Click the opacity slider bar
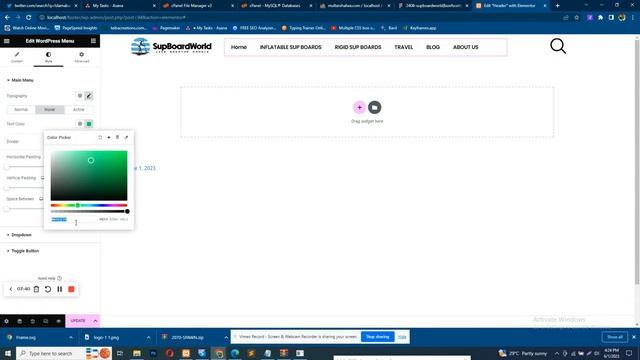The image size is (640, 360). coord(89,211)
